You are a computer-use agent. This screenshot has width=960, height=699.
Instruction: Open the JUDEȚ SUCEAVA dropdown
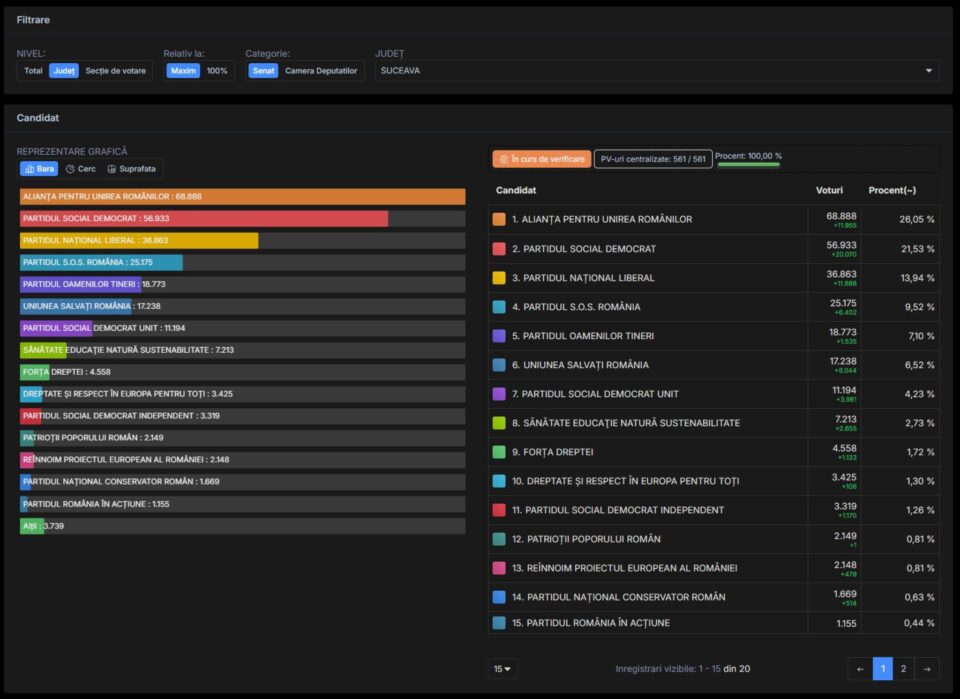click(657, 71)
